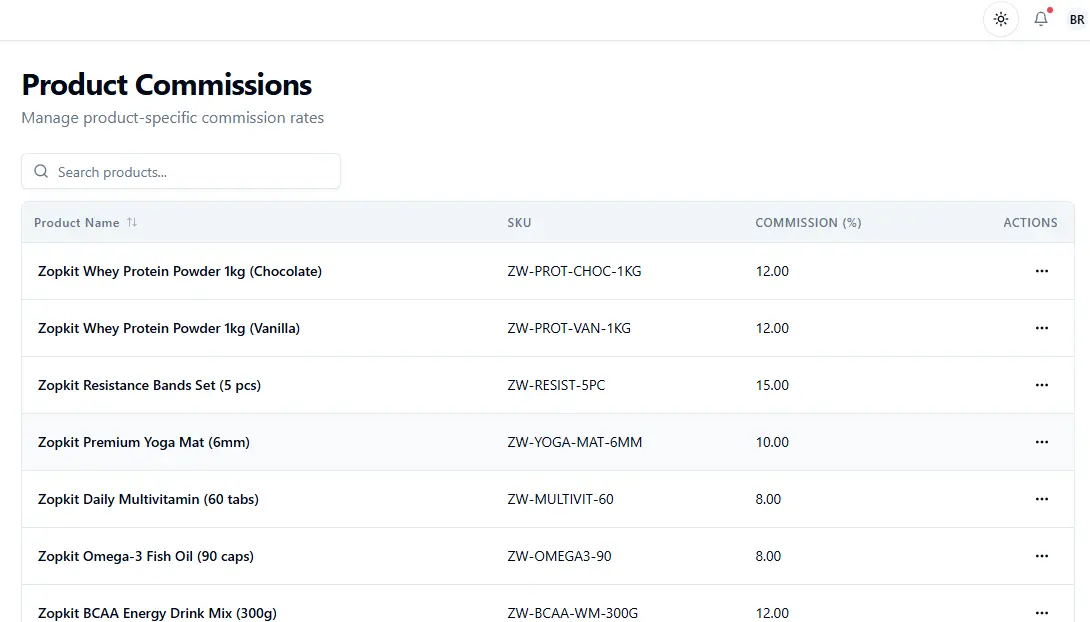Click SKU ZW-MULTIVIT-60

pyautogui.click(x=560, y=499)
